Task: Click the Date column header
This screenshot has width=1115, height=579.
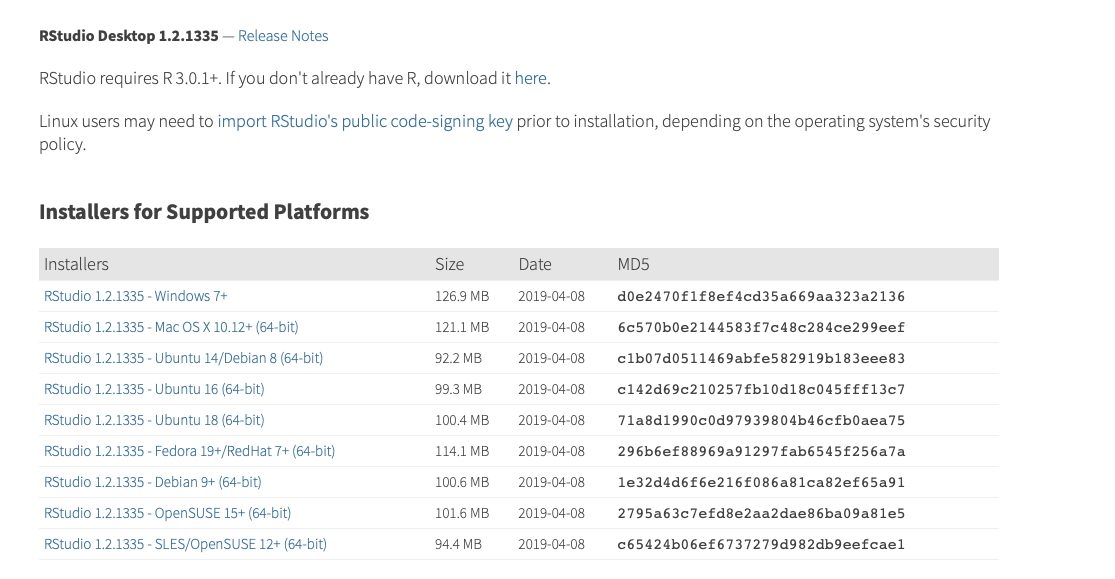Action: tap(535, 264)
